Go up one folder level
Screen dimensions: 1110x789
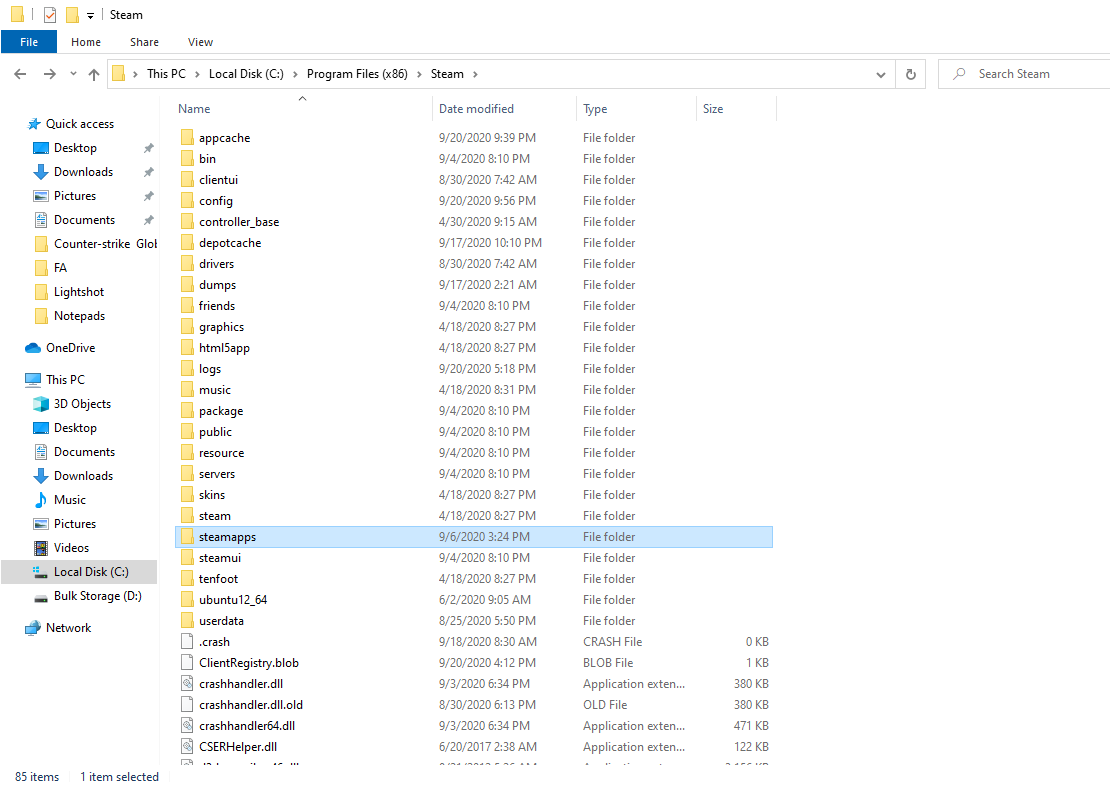(x=93, y=74)
